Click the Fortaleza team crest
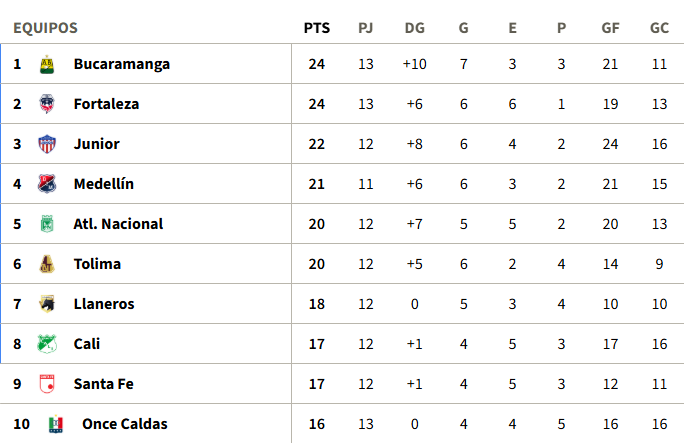 coord(46,104)
